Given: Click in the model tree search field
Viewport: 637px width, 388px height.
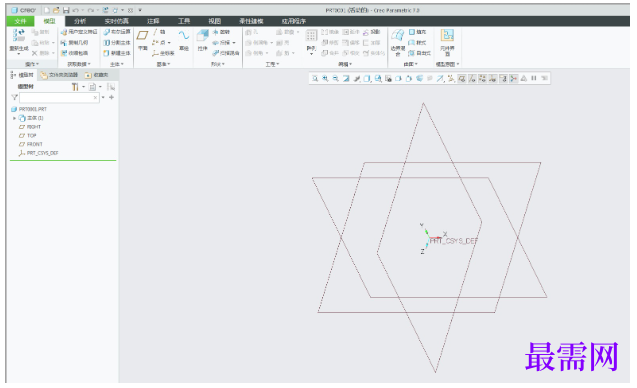Looking at the screenshot, I should pos(59,98).
